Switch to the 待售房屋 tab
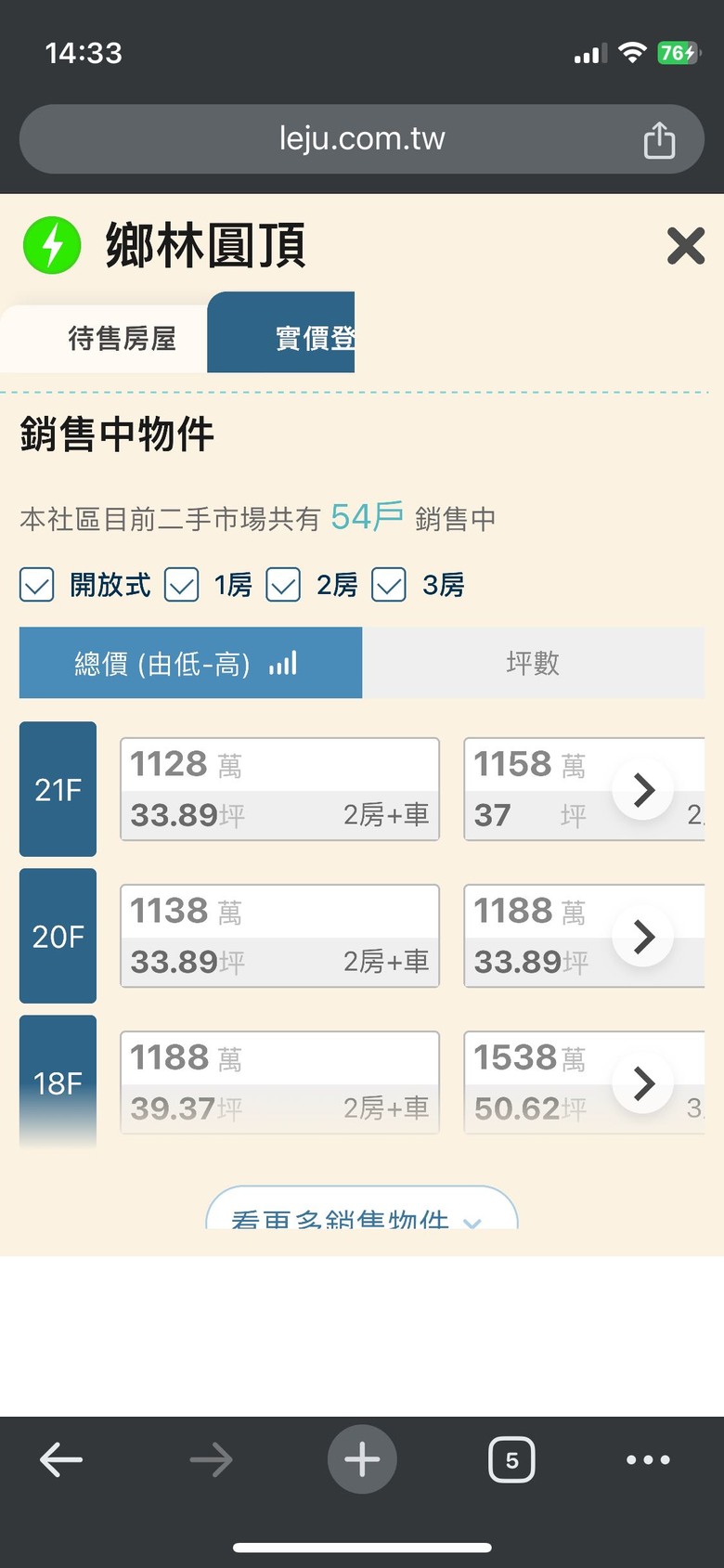724x1568 pixels. point(122,339)
